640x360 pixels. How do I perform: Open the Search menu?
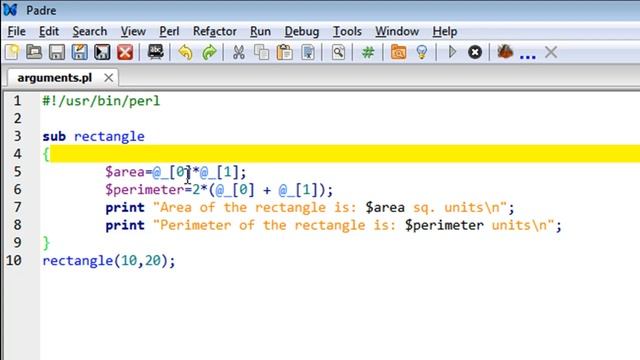click(90, 31)
